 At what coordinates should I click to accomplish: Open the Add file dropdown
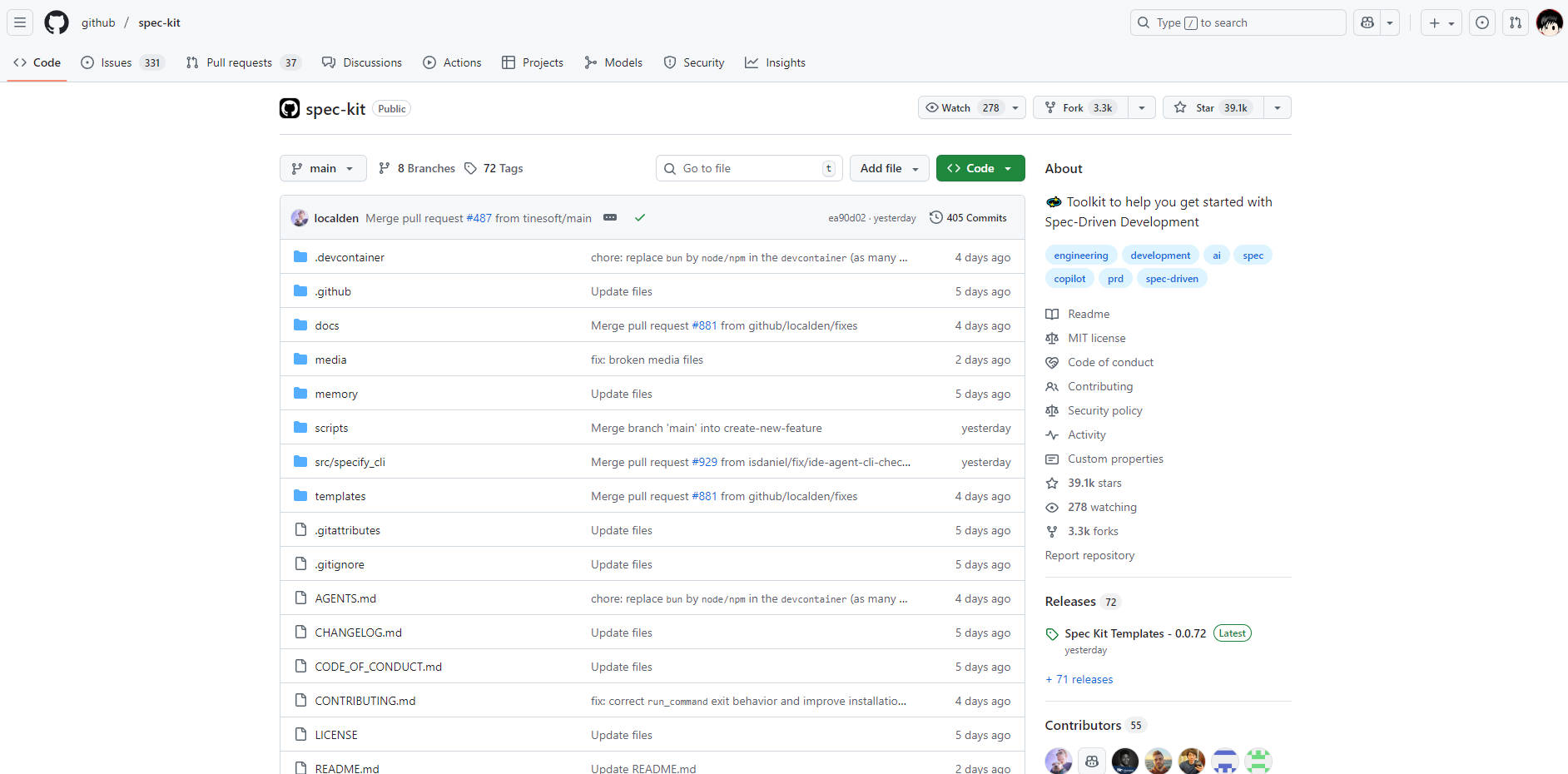click(x=888, y=168)
